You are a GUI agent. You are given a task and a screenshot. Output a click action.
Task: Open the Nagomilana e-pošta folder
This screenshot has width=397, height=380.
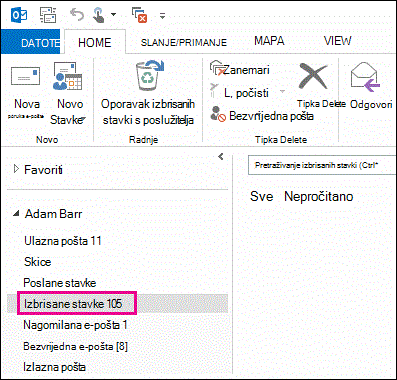click(x=75, y=325)
